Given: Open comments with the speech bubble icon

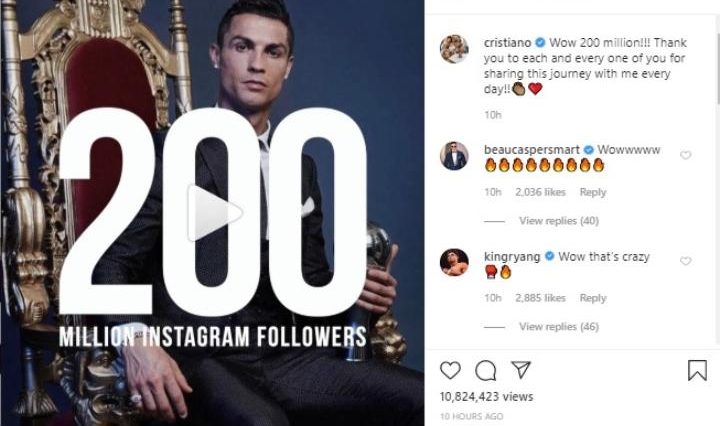Looking at the screenshot, I should pos(486,371).
